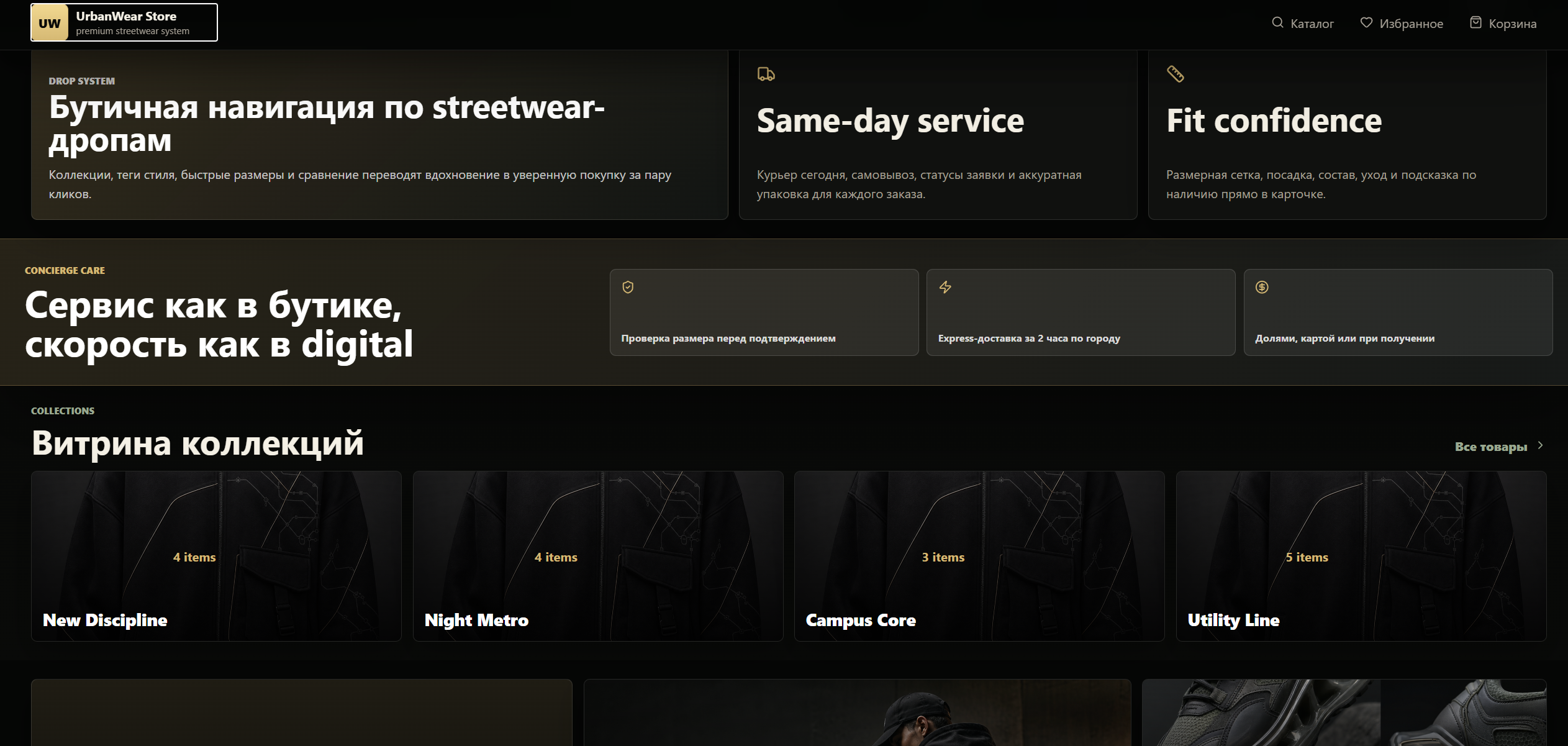The height and width of the screenshot is (746, 1568).
Task: Open the sneaker product image at bottom
Action: point(1344,712)
